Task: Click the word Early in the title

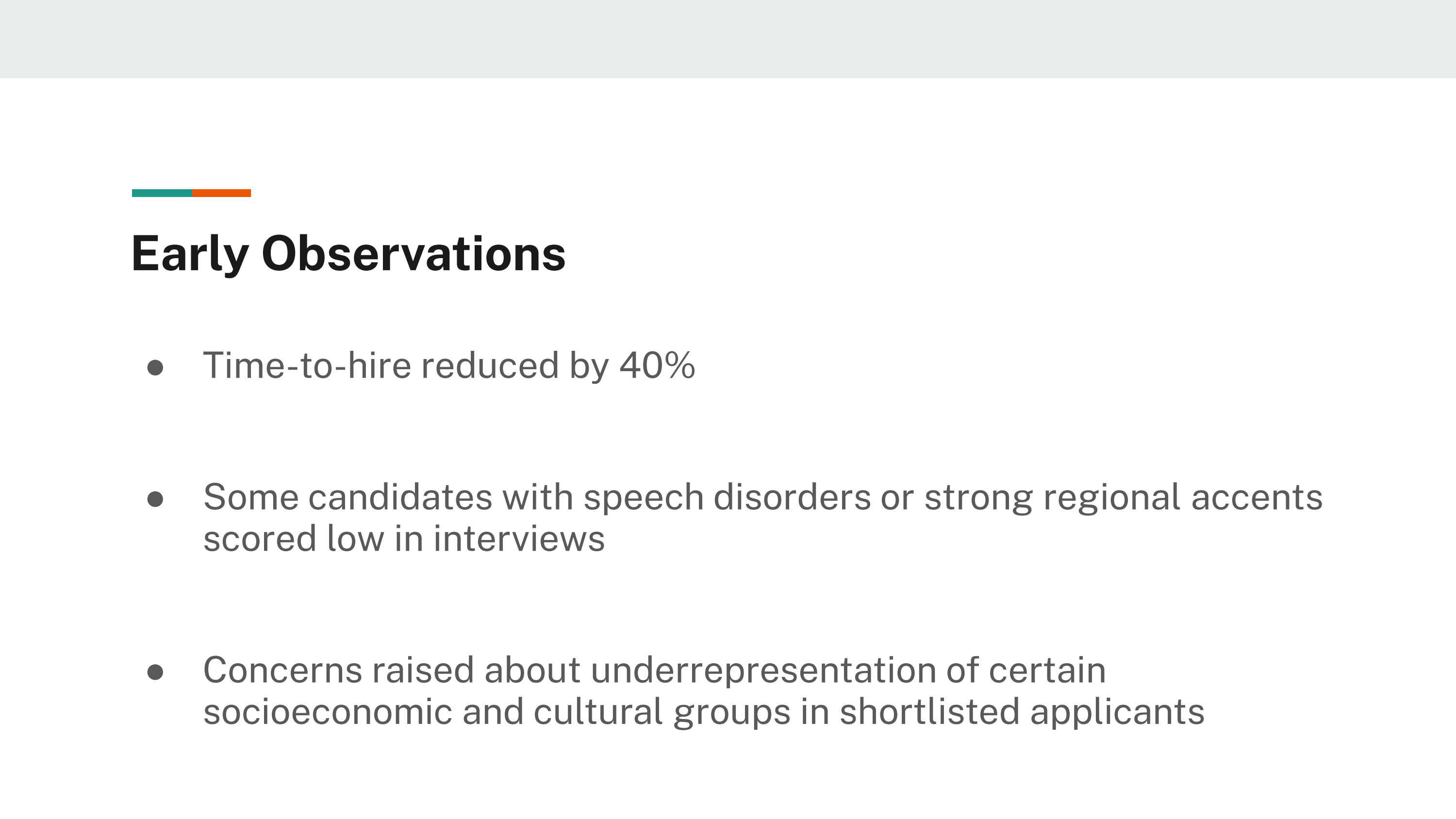Action: (x=190, y=254)
